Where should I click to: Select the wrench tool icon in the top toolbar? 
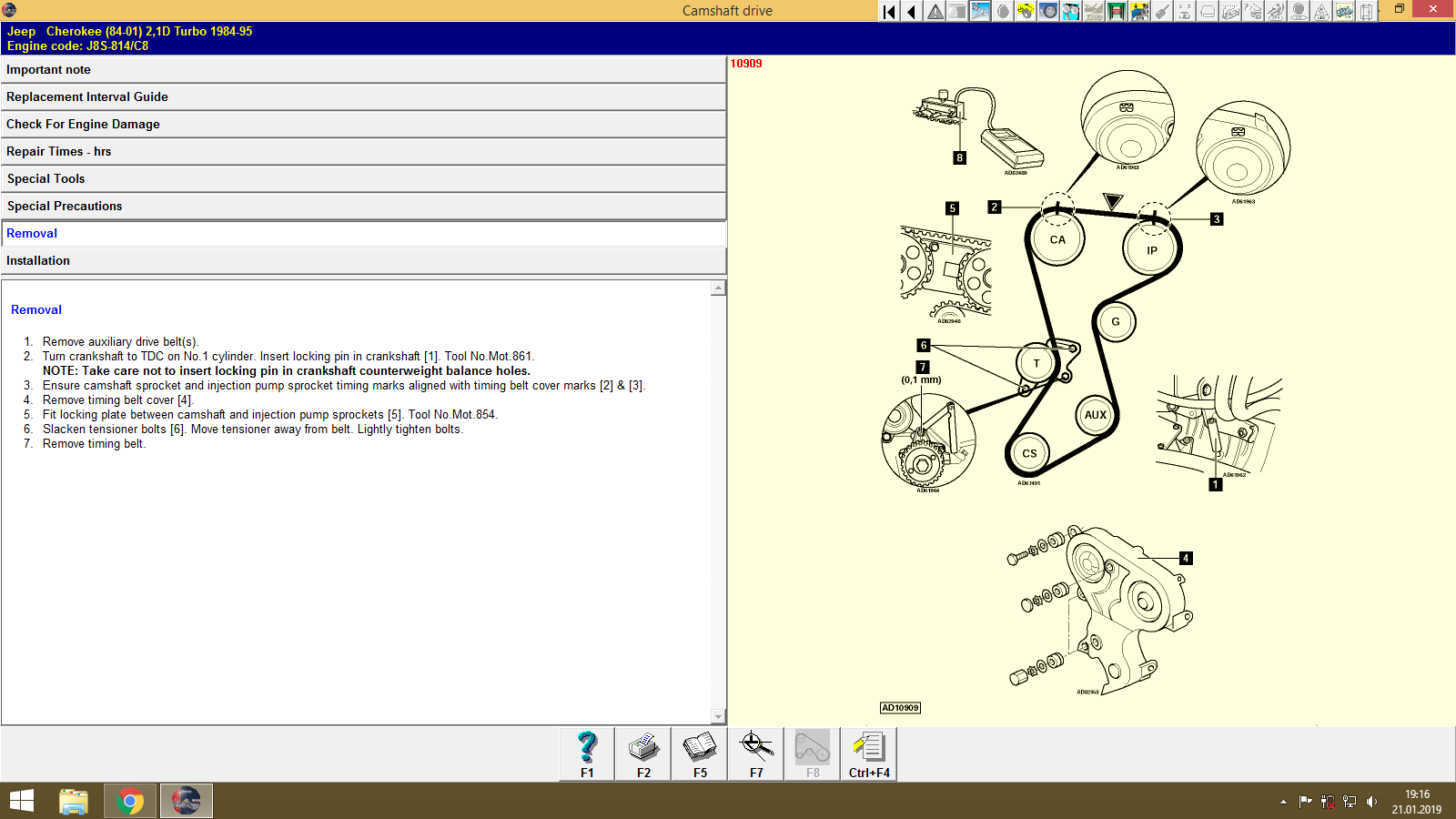[x=980, y=11]
